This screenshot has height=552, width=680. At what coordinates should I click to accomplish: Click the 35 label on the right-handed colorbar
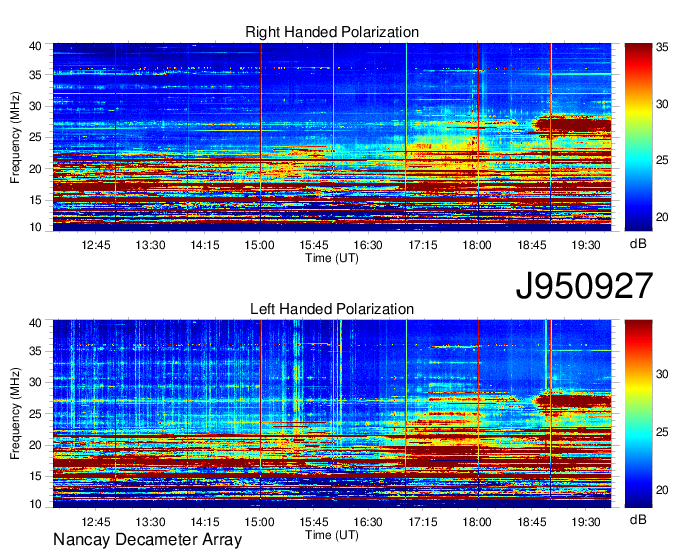click(x=662, y=48)
